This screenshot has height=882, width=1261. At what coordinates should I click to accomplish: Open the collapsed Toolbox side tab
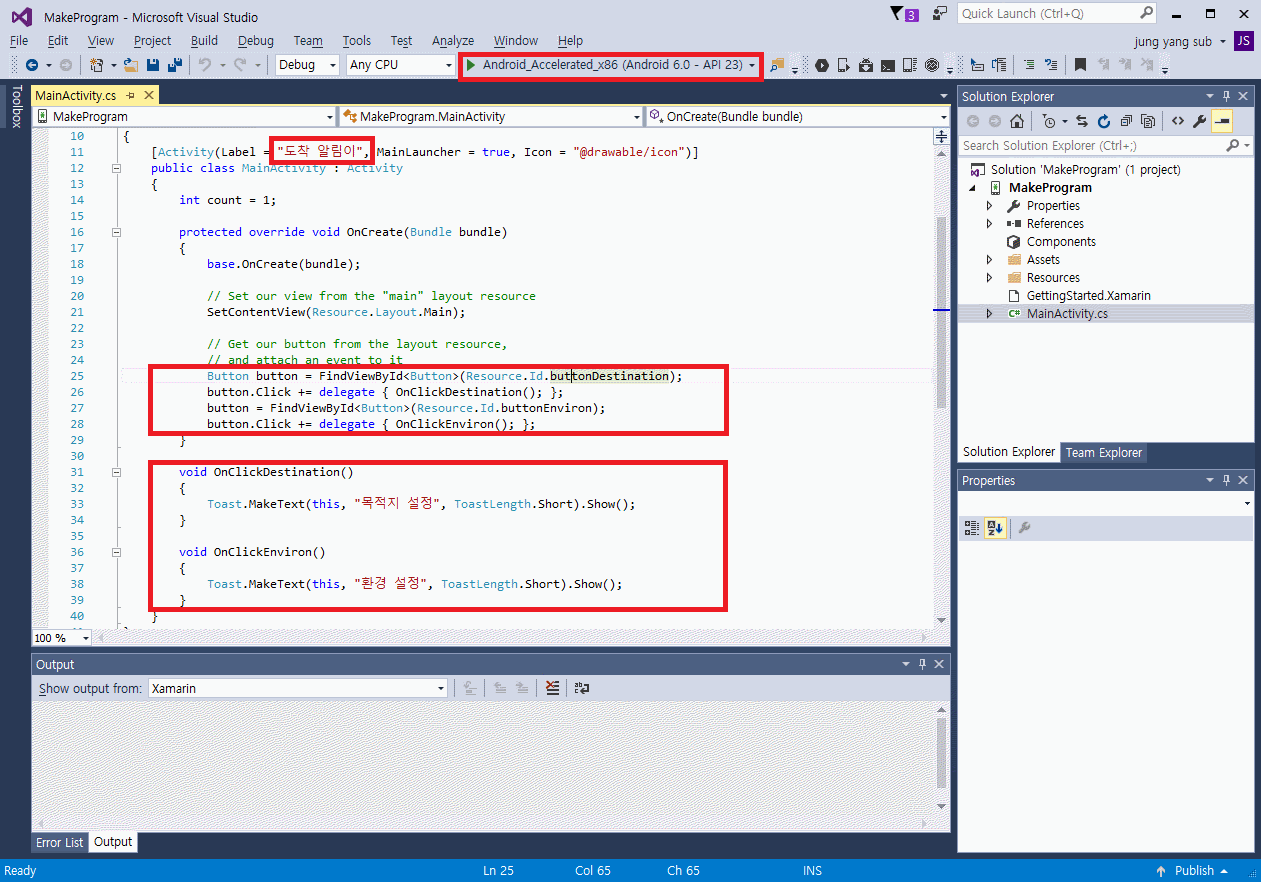pyautogui.click(x=15, y=106)
